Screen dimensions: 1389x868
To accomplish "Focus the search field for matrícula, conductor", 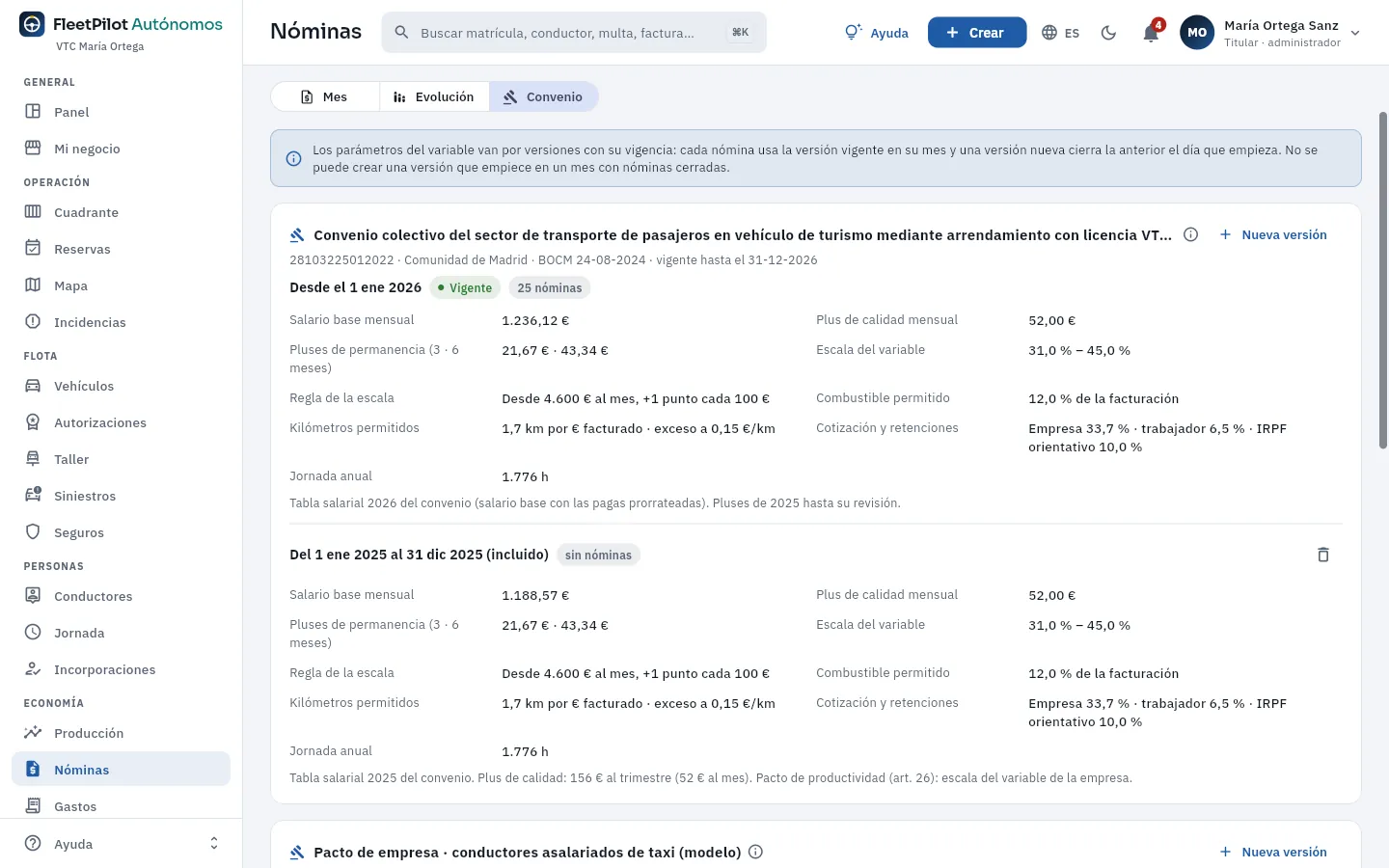I will pyautogui.click(x=574, y=33).
